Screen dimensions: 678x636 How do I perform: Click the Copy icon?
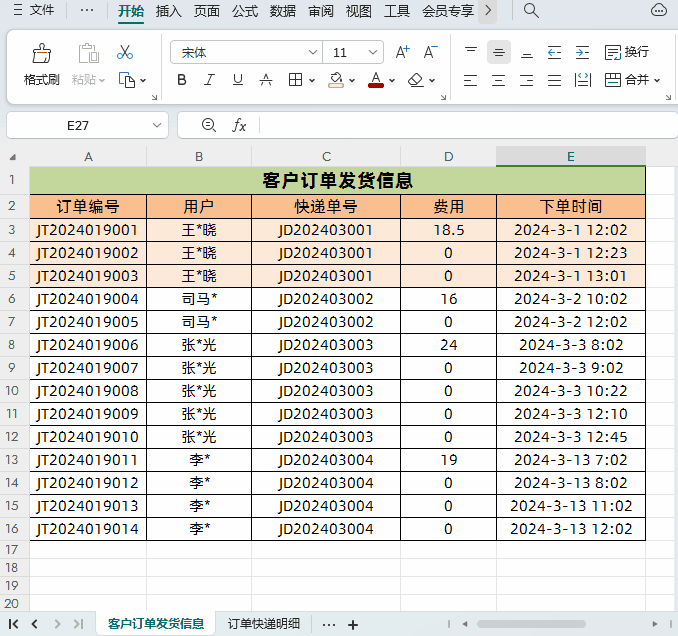pos(127,80)
